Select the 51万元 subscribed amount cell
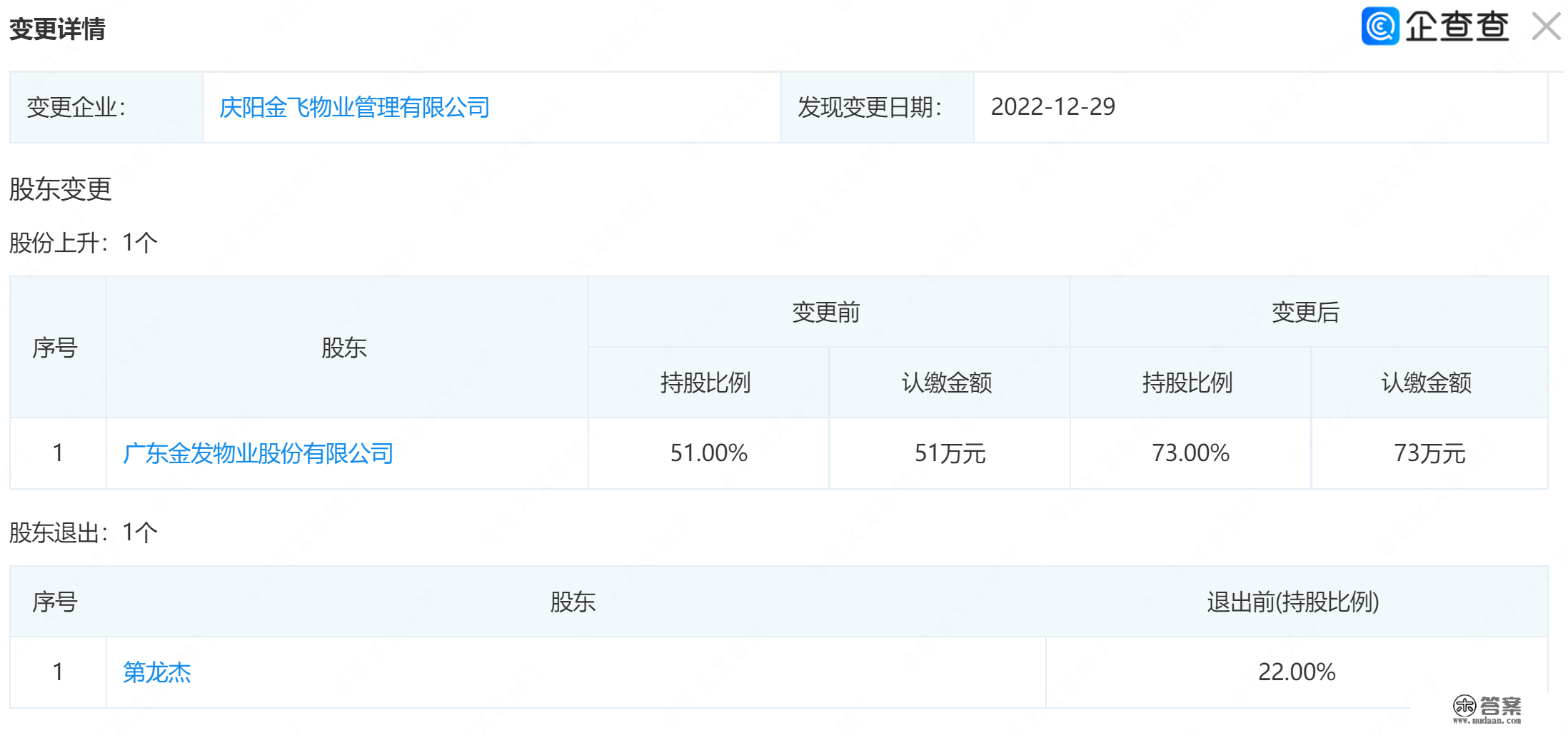Viewport: 1568px width, 733px height. click(950, 453)
